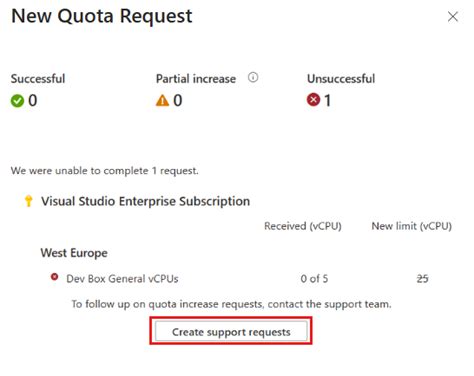Screen dimensions: 474x376
Task: Close the New Quota Request panel
Action: [x=453, y=16]
